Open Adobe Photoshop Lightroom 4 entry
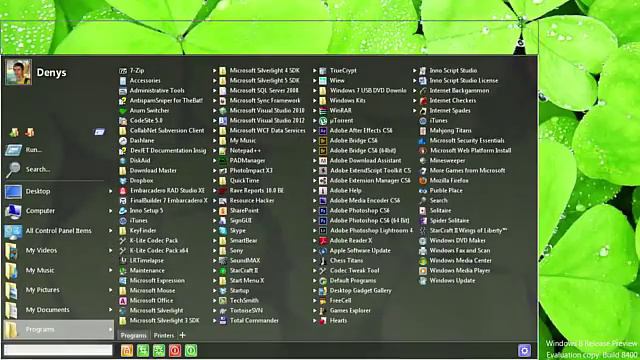The width and height of the screenshot is (640, 360). point(371,231)
